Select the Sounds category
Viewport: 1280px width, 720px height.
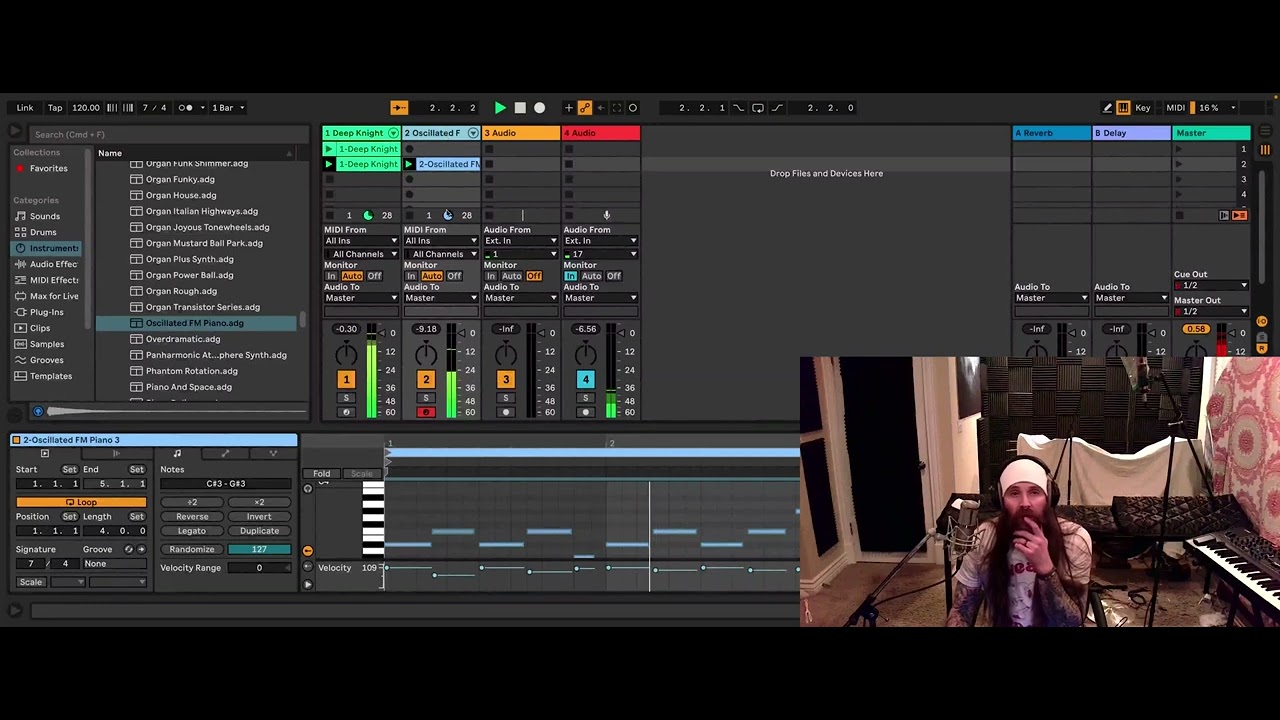(x=45, y=216)
